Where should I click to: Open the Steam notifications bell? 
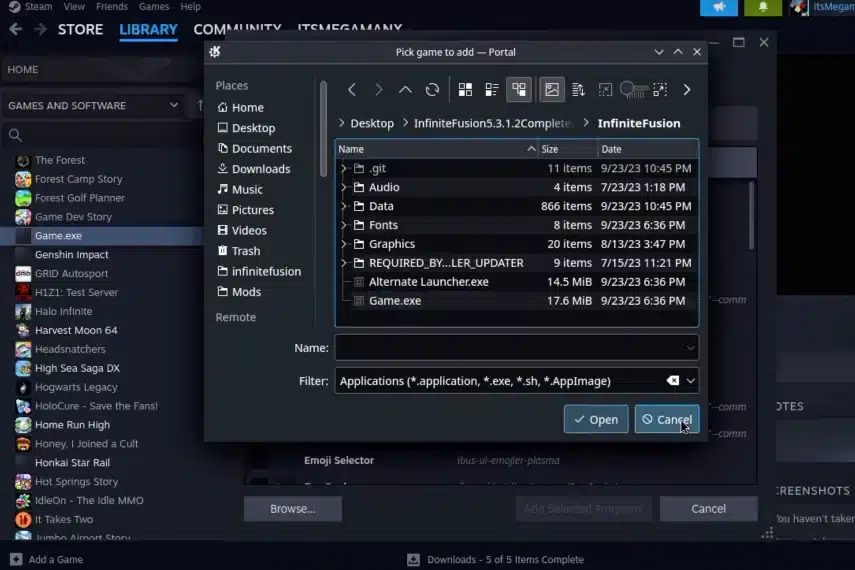click(763, 7)
